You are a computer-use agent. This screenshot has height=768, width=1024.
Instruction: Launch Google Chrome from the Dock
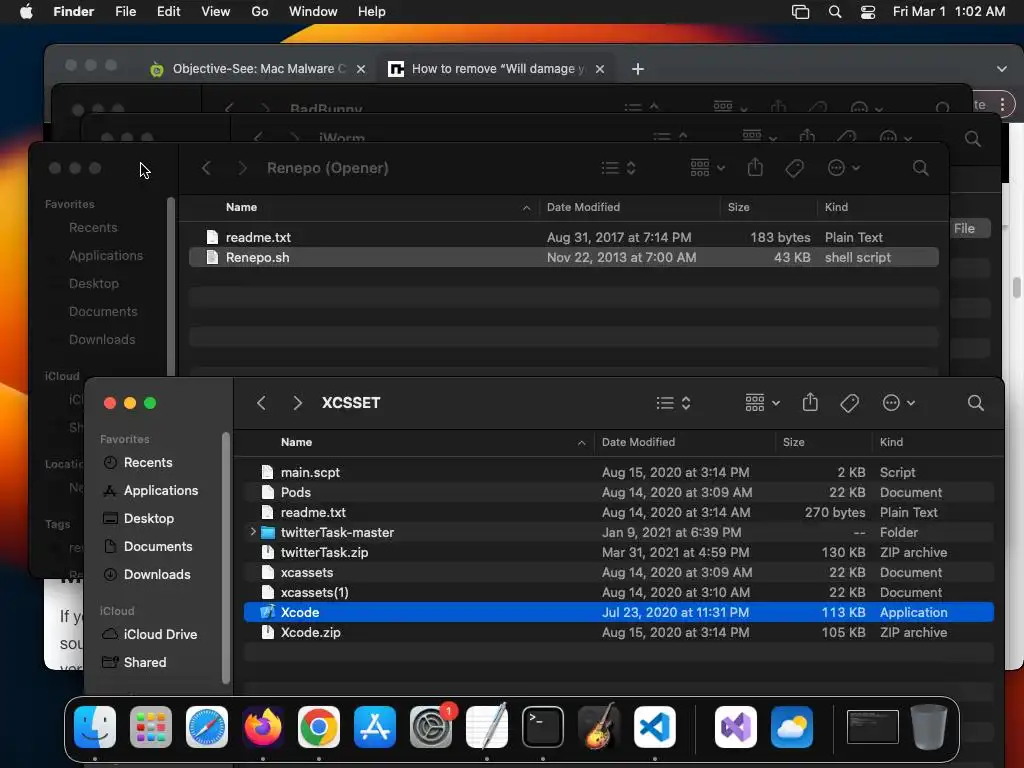(319, 727)
